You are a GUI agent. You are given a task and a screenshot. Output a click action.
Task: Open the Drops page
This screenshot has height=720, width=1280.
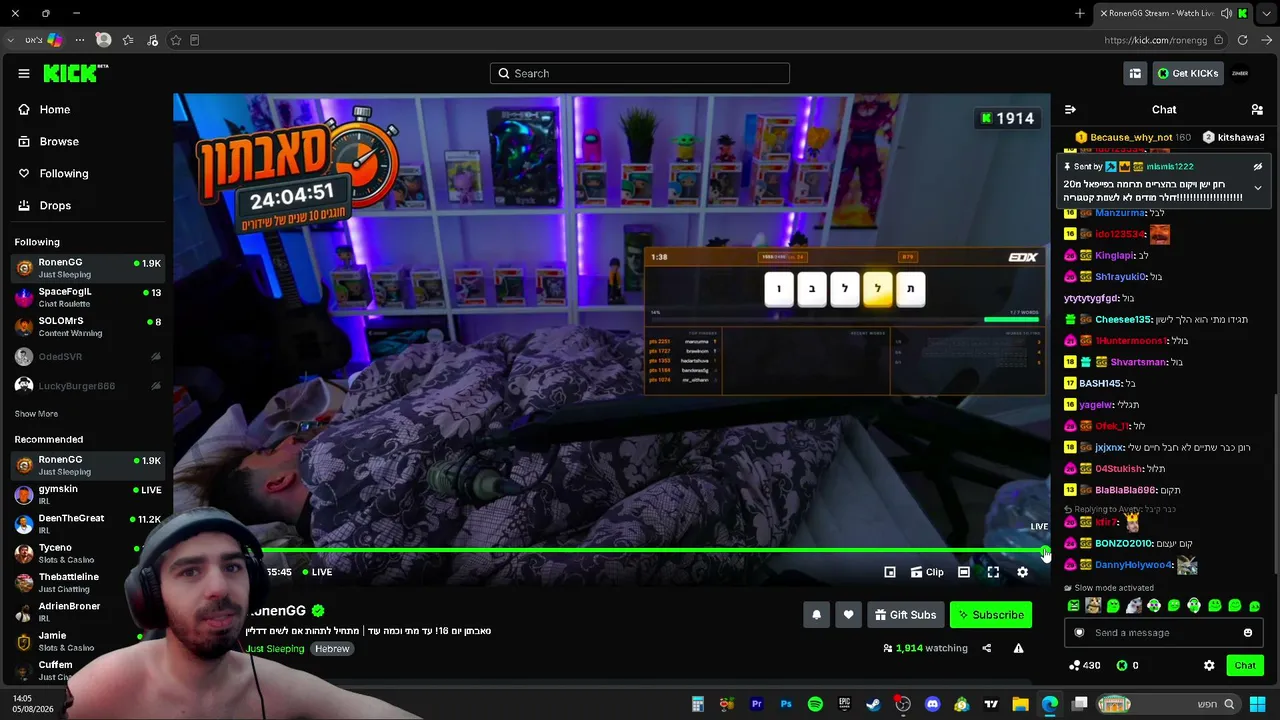click(45, 205)
